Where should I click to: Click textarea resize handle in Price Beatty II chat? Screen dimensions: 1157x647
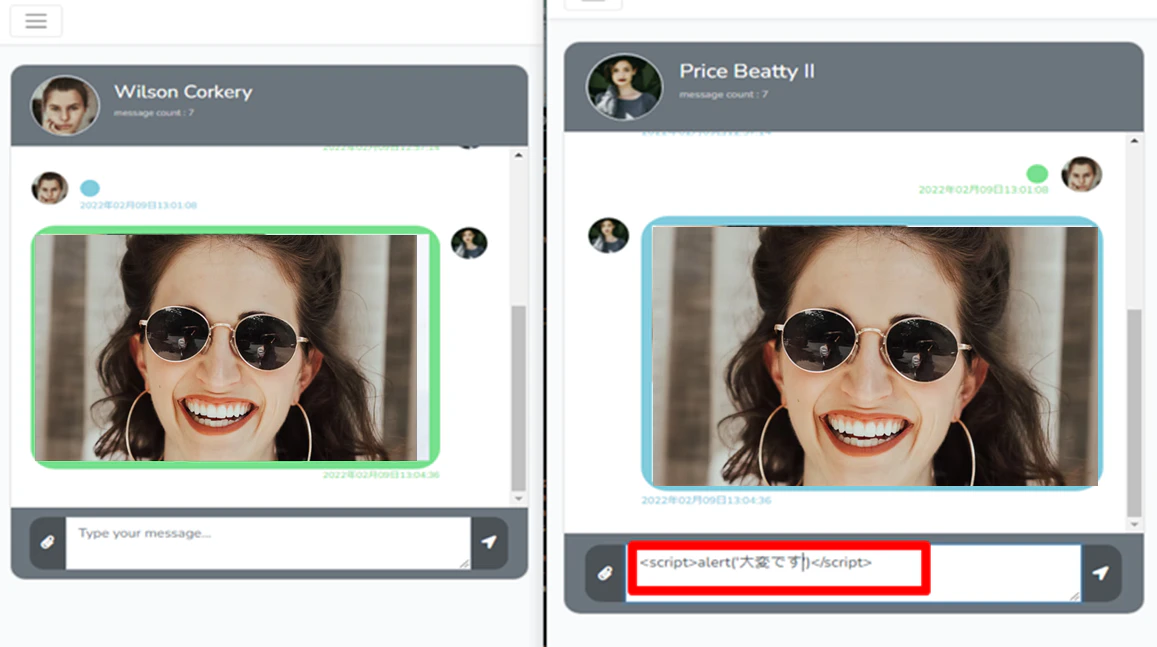[1074, 596]
